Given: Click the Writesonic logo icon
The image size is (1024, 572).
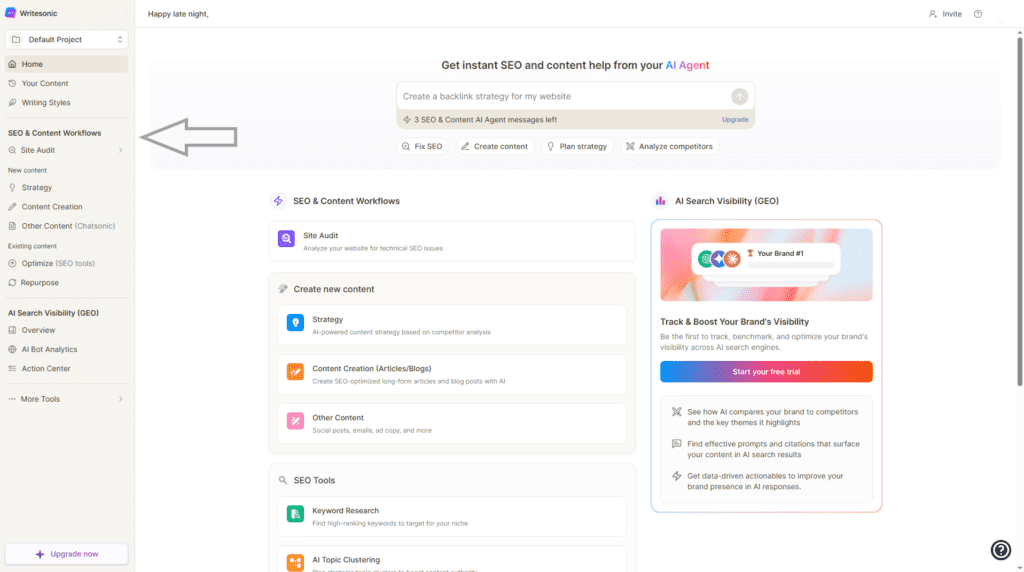Looking at the screenshot, I should 10,13.
